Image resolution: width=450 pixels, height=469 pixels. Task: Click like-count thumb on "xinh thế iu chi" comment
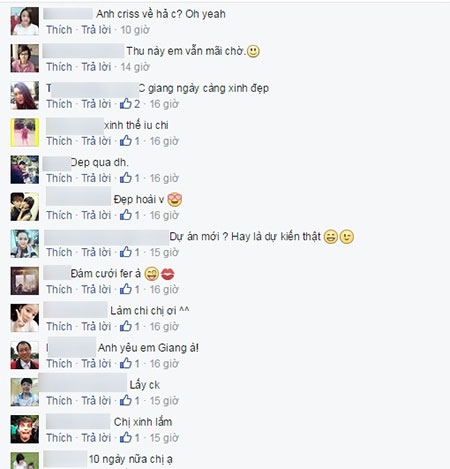tap(126, 141)
